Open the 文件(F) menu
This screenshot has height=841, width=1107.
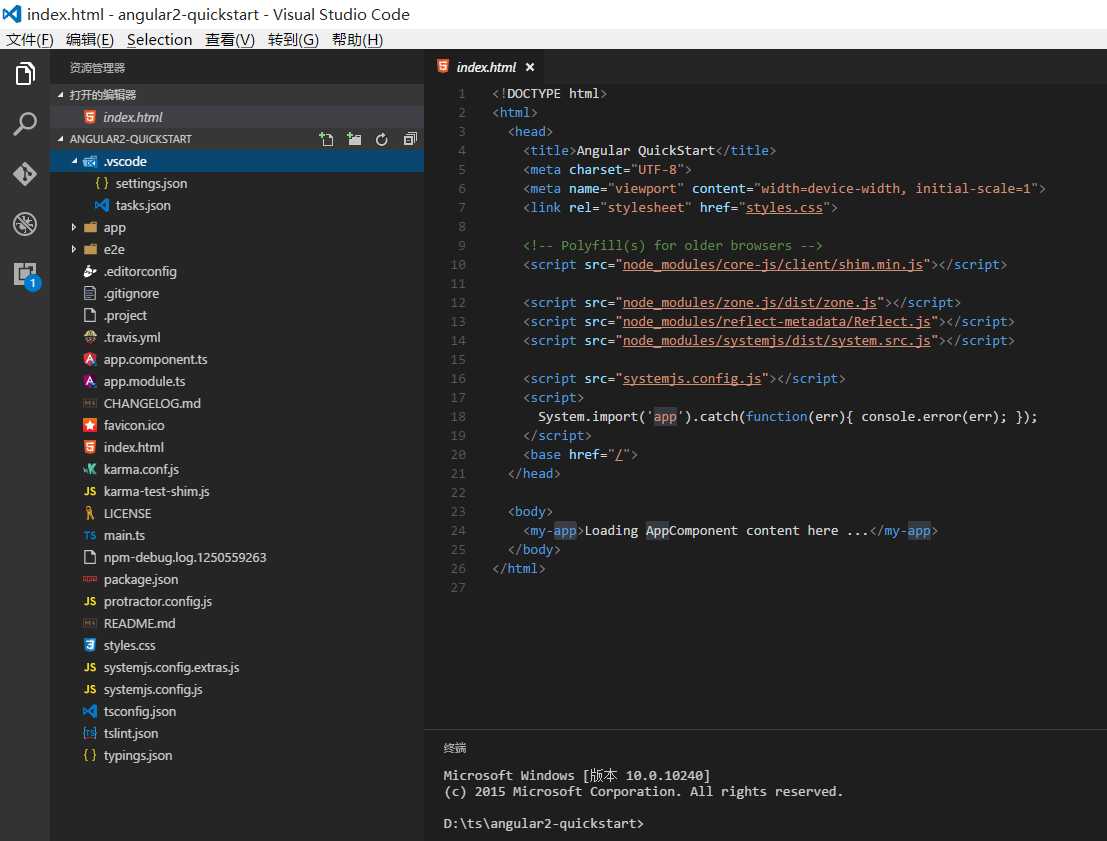pyautogui.click(x=30, y=40)
